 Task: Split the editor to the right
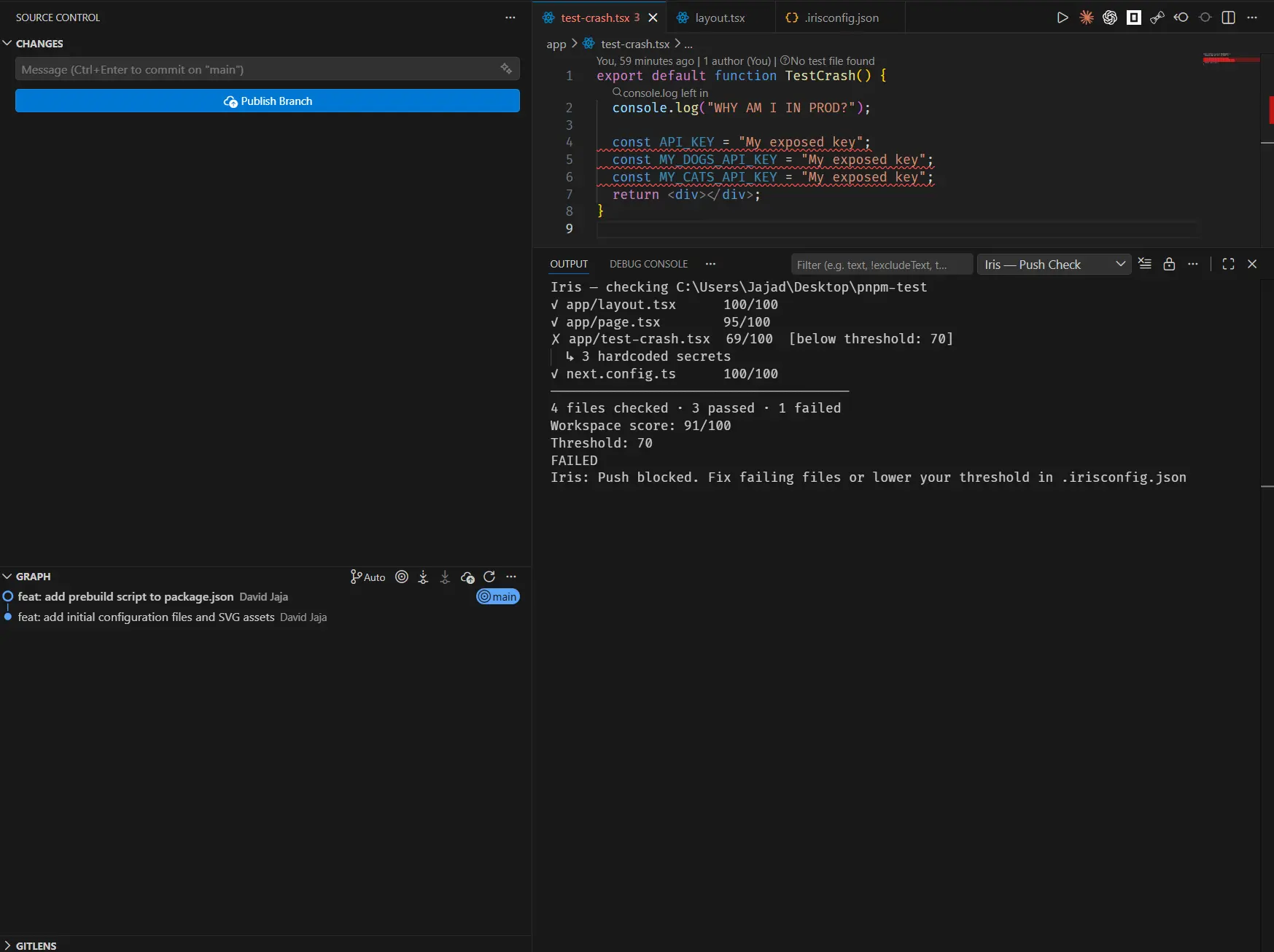[x=1229, y=17]
